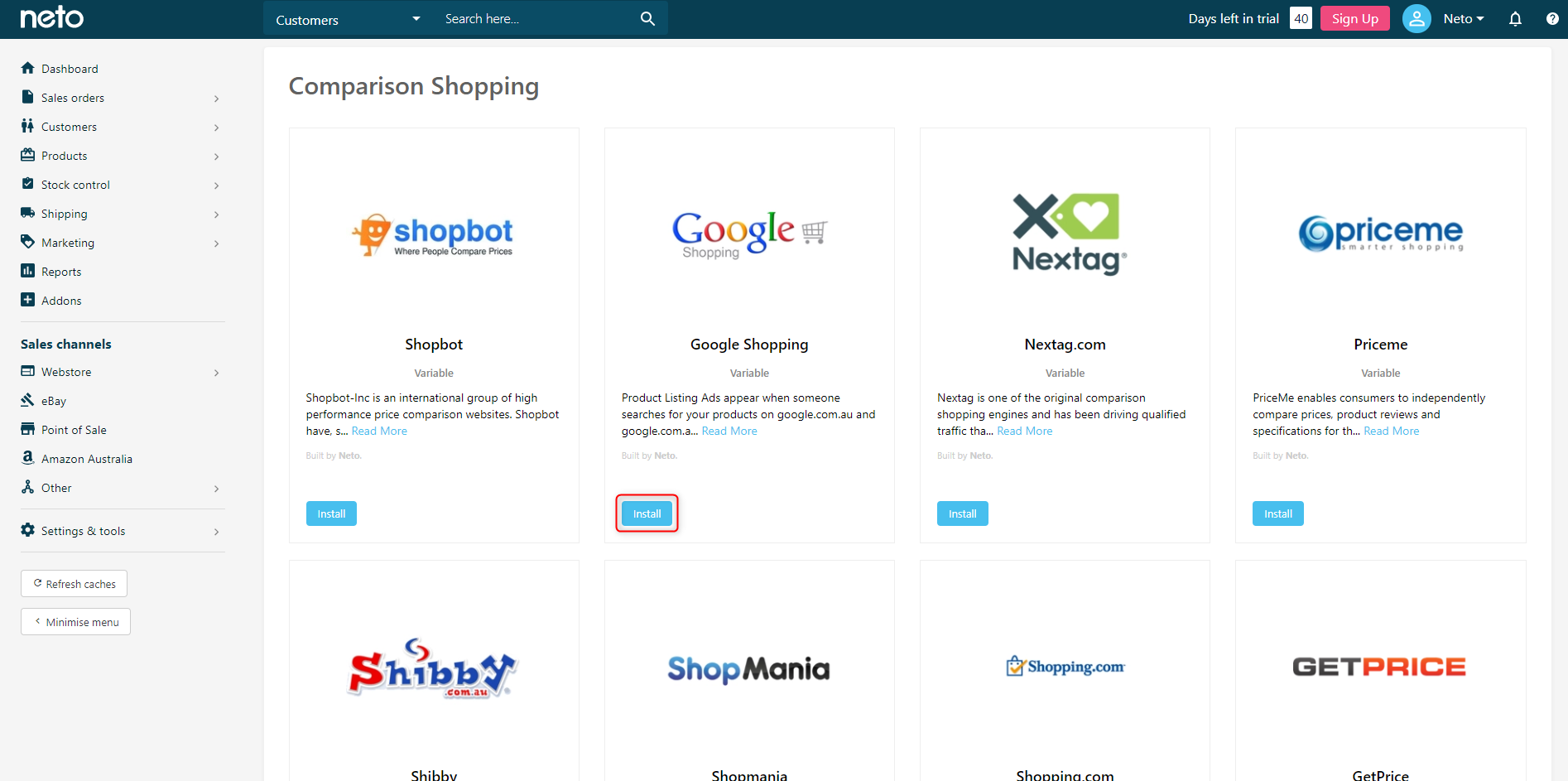
Task: Expand the Stock control chevron
Action: tap(217, 186)
